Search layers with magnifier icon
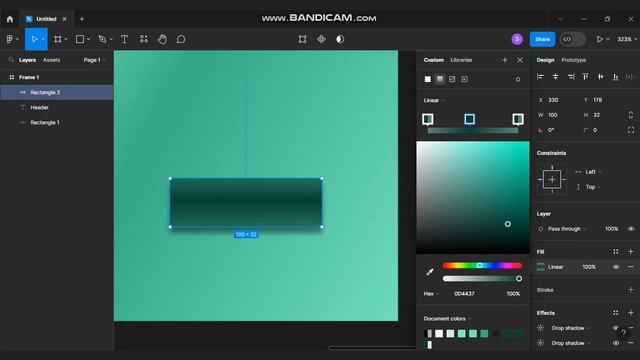The image size is (640, 360). coord(11,60)
